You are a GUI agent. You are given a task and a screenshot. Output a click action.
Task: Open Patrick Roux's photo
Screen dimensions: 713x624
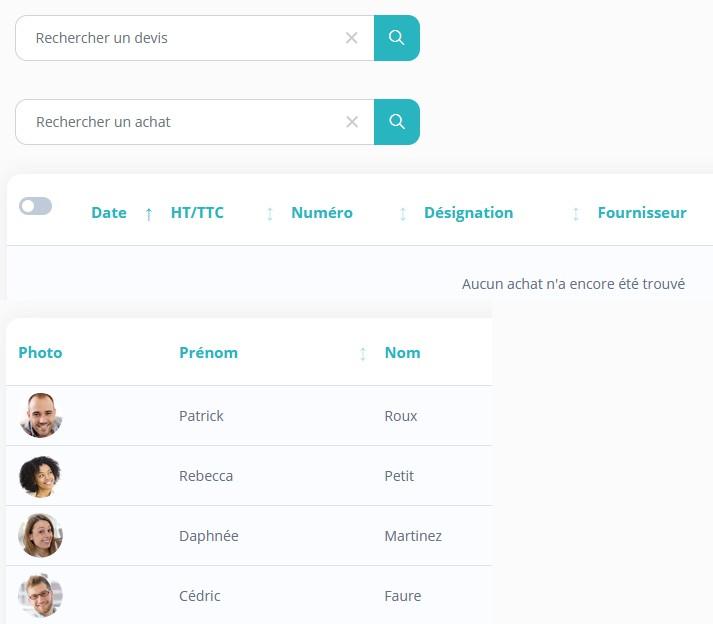[x=40, y=415]
